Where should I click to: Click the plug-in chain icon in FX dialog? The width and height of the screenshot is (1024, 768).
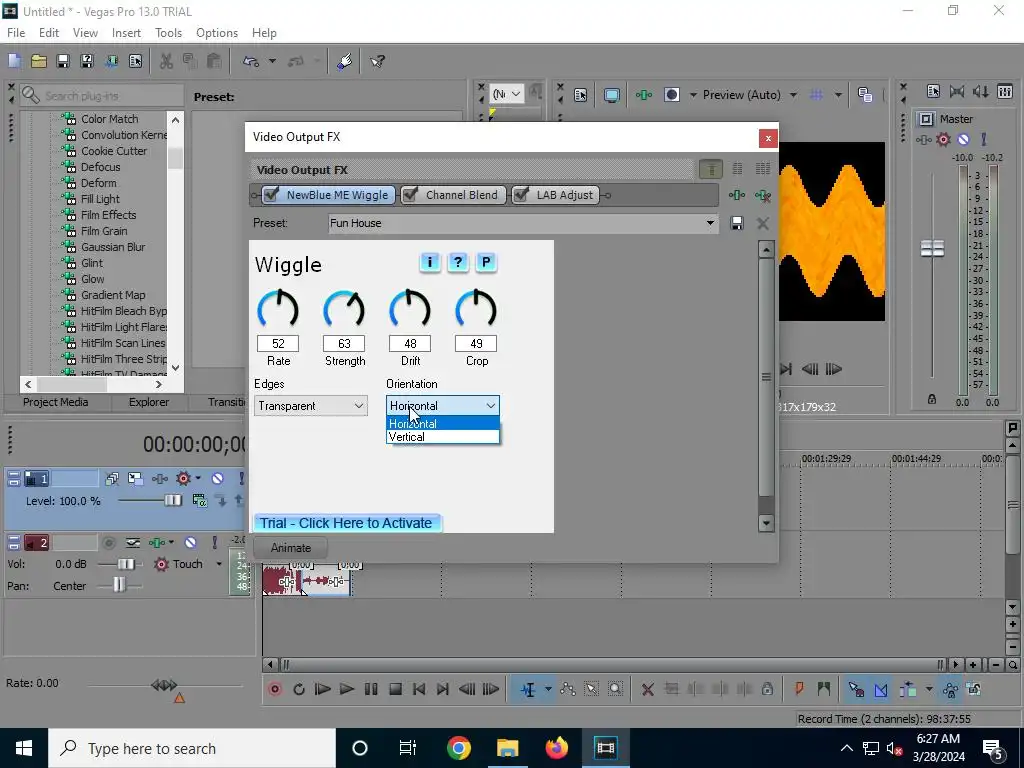pyautogui.click(x=737, y=195)
